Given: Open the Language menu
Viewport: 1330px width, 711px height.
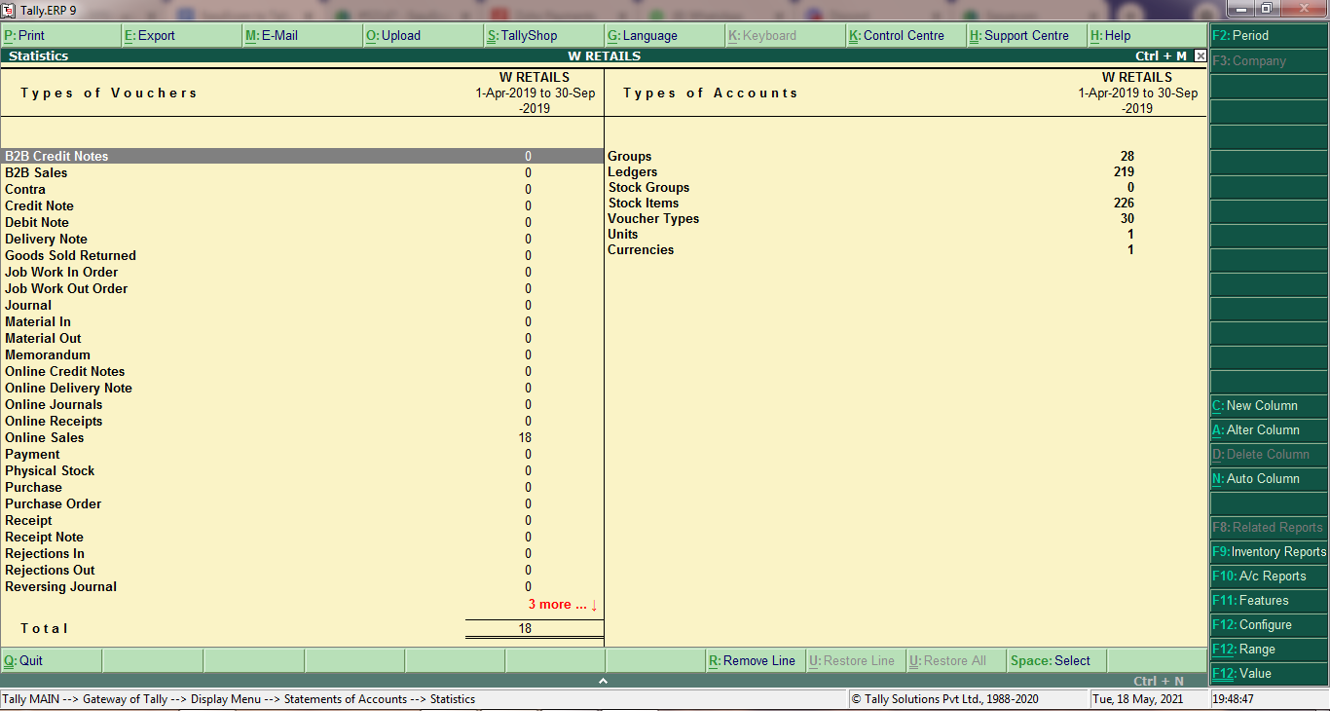Looking at the screenshot, I should [665, 35].
